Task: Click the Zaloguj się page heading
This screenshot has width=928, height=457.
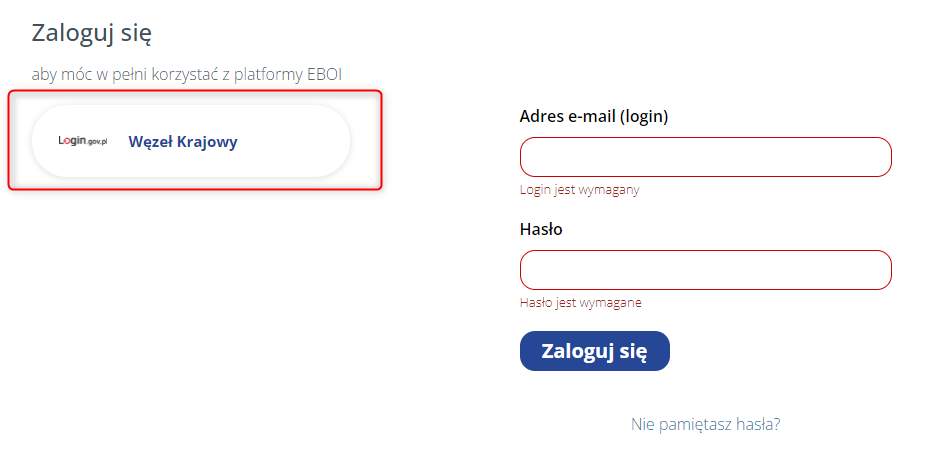Action: [x=92, y=33]
